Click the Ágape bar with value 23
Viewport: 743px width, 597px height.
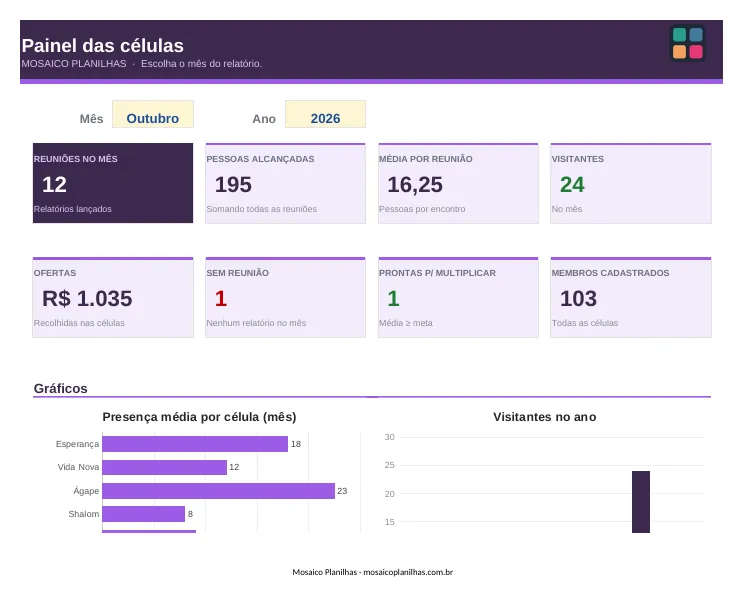(218, 491)
